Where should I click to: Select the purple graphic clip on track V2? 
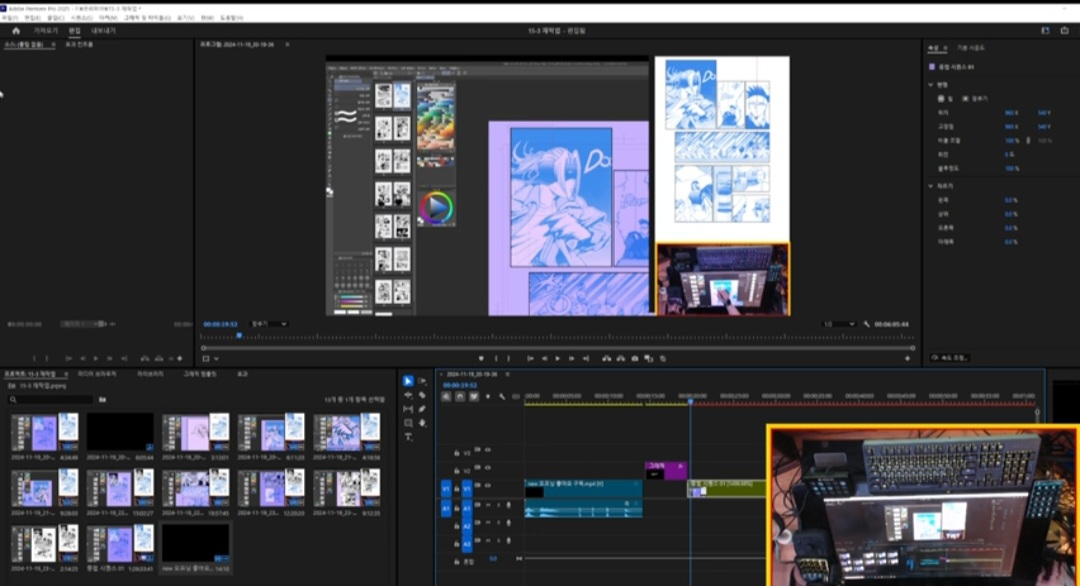665,470
